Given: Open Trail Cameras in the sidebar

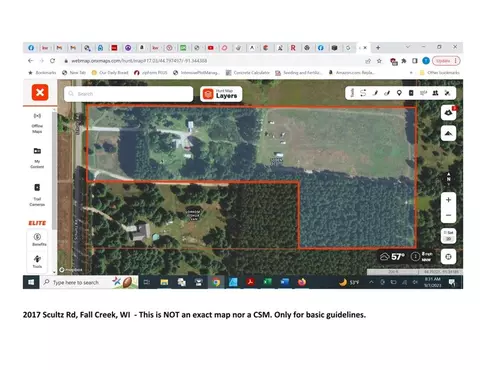Looking at the screenshot, I should (37, 195).
